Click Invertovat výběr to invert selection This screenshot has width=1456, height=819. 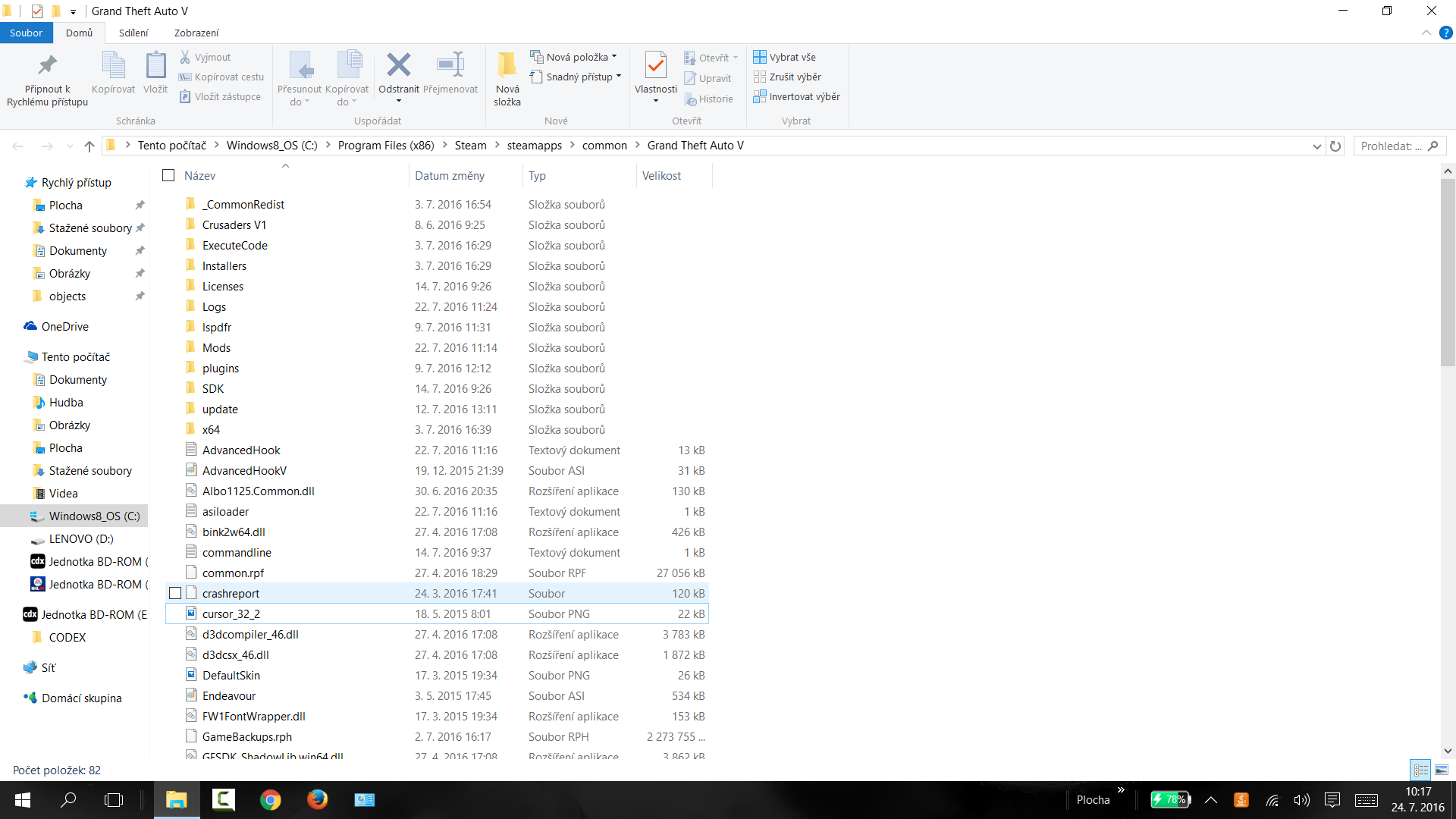click(796, 96)
